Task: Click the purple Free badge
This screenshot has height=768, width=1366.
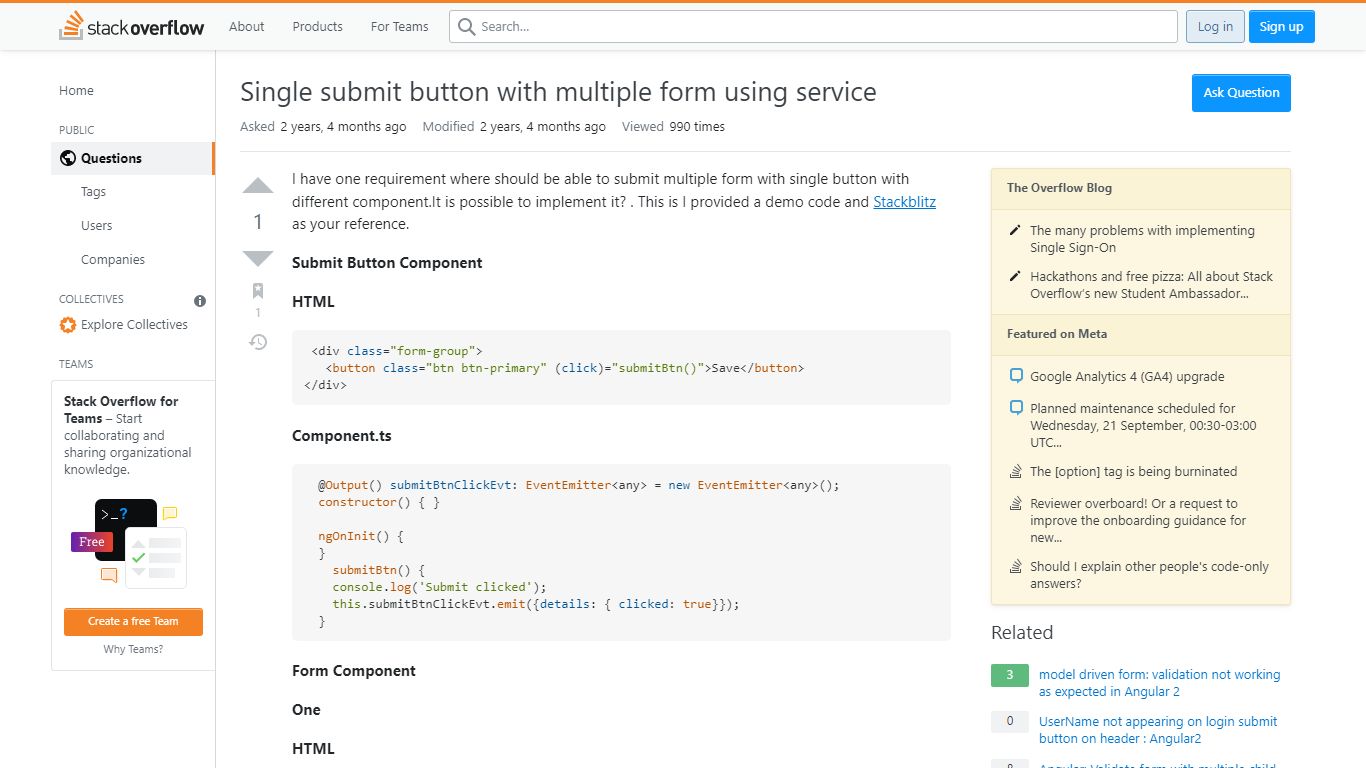Action: click(92, 542)
